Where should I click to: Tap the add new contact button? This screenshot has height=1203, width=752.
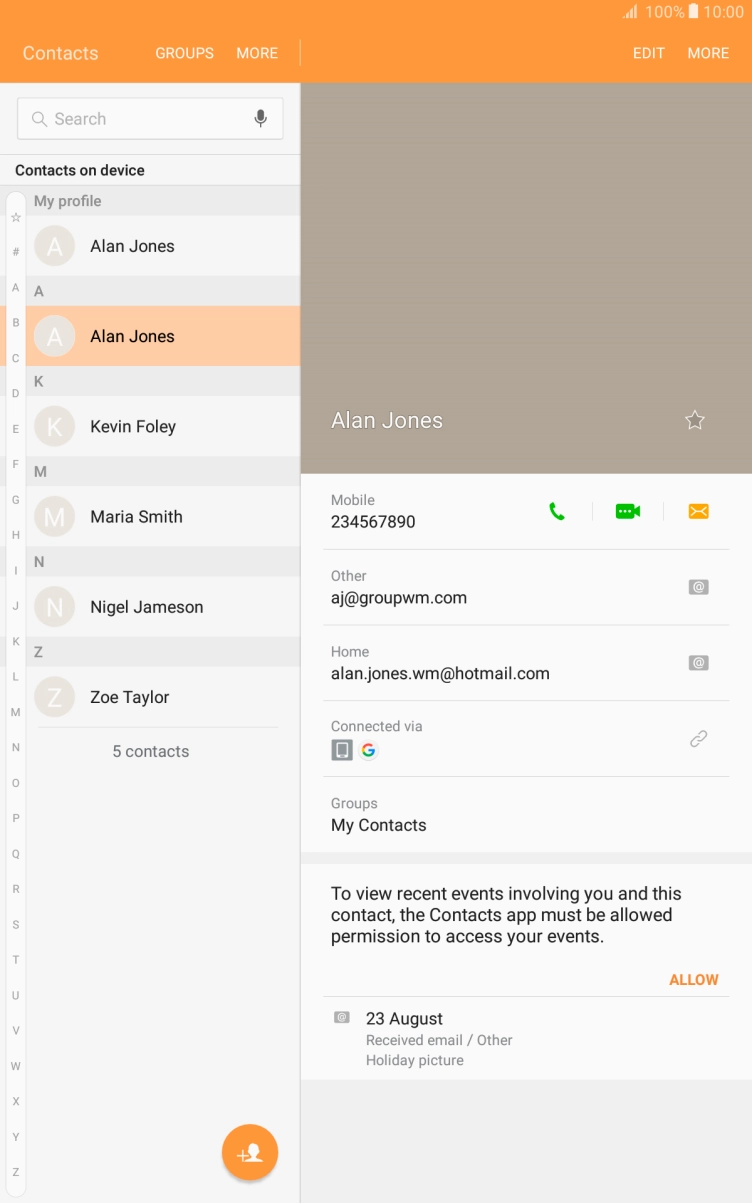coord(250,1153)
